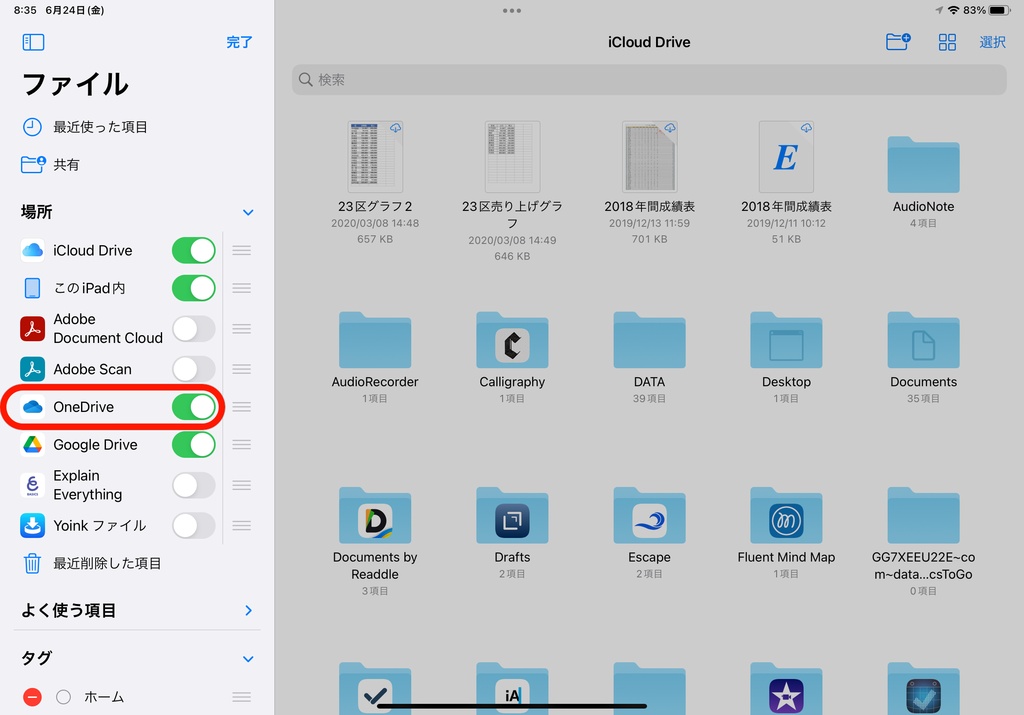1024x715 pixels.
Task: Tap the reorder handle for Explain Everything
Action: coord(242,485)
